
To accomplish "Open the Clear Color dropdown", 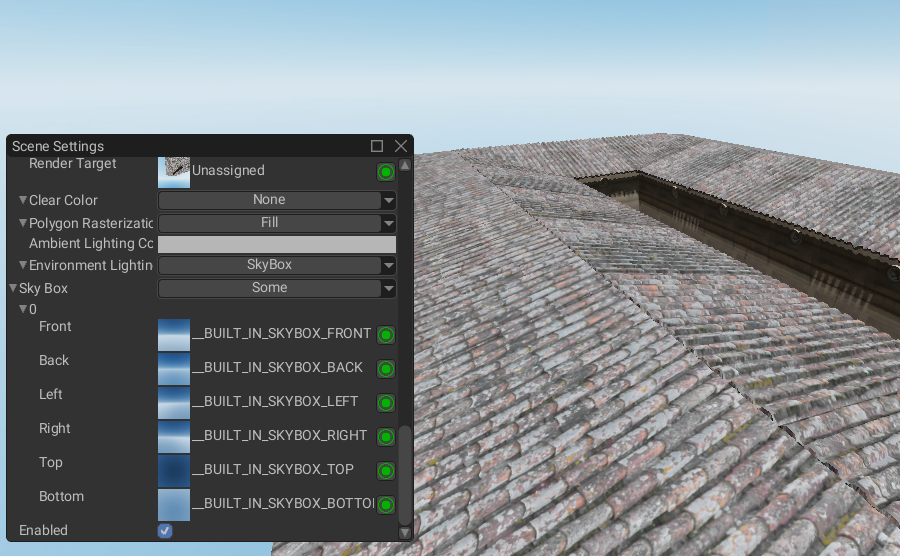I will coord(277,201).
